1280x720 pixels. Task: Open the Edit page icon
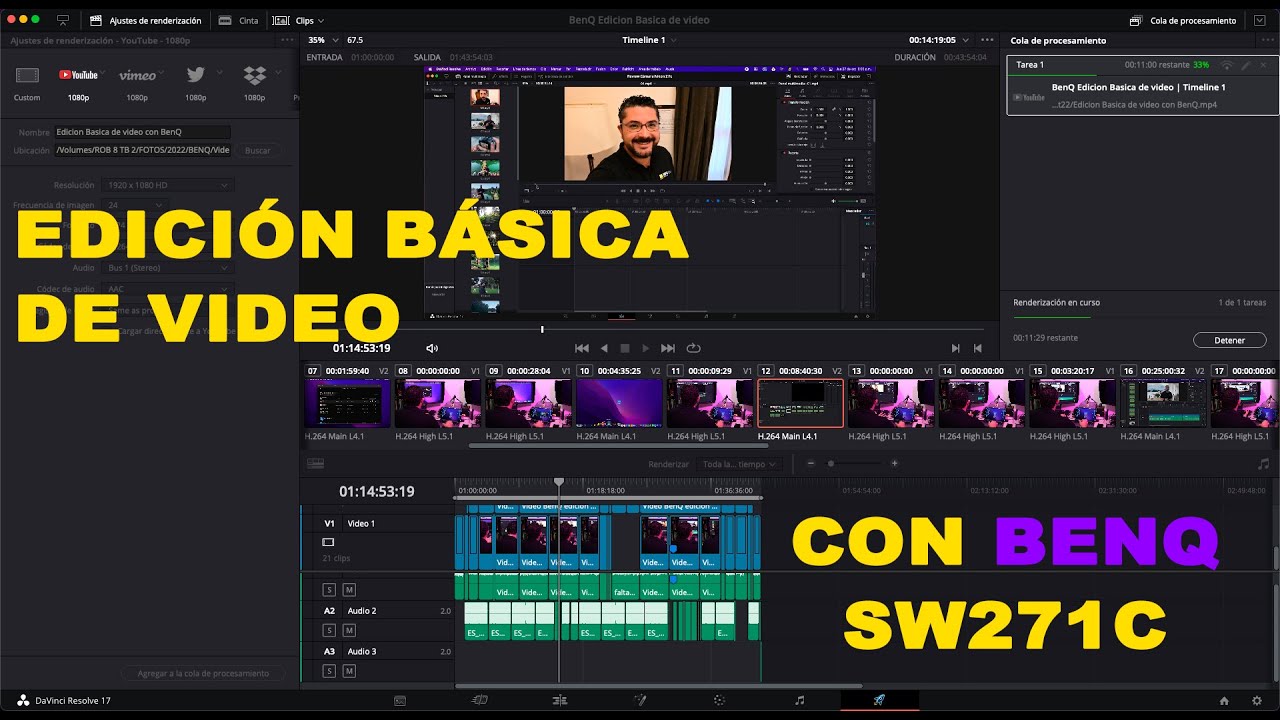coord(560,701)
